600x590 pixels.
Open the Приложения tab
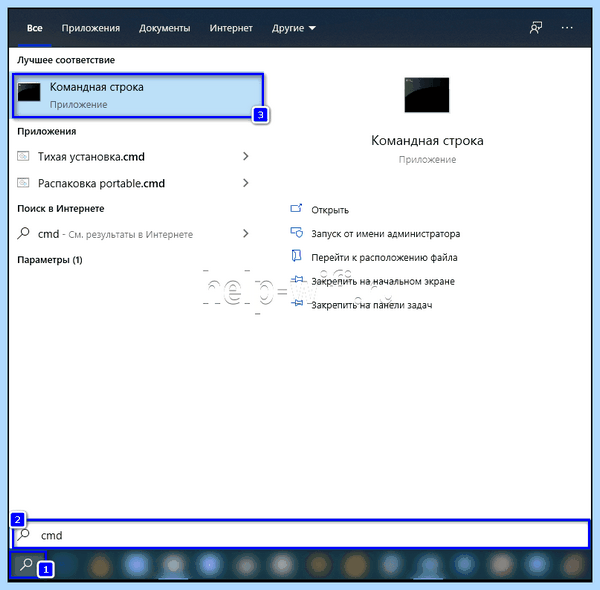[x=91, y=28]
